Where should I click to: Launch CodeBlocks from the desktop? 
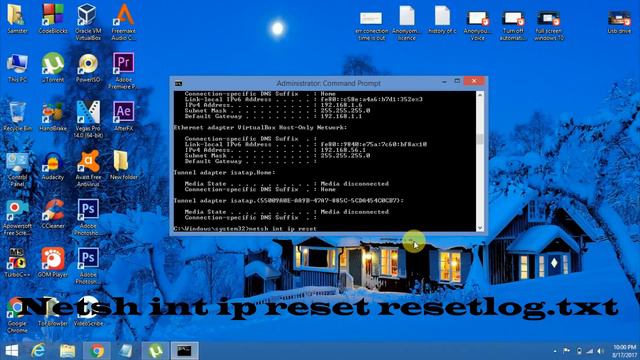pyautogui.click(x=53, y=19)
